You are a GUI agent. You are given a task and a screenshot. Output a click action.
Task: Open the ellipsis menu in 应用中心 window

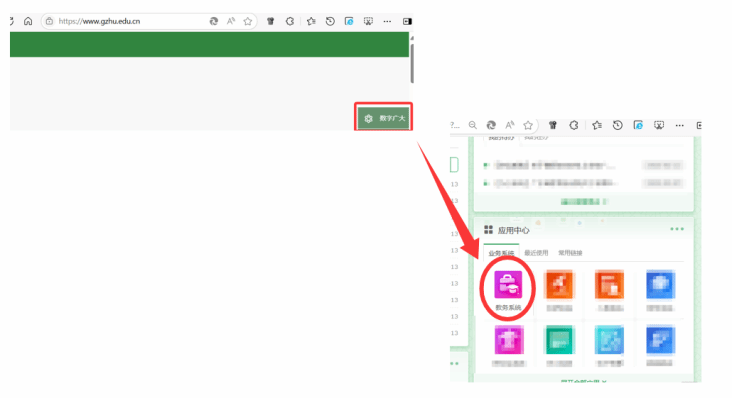(x=679, y=126)
